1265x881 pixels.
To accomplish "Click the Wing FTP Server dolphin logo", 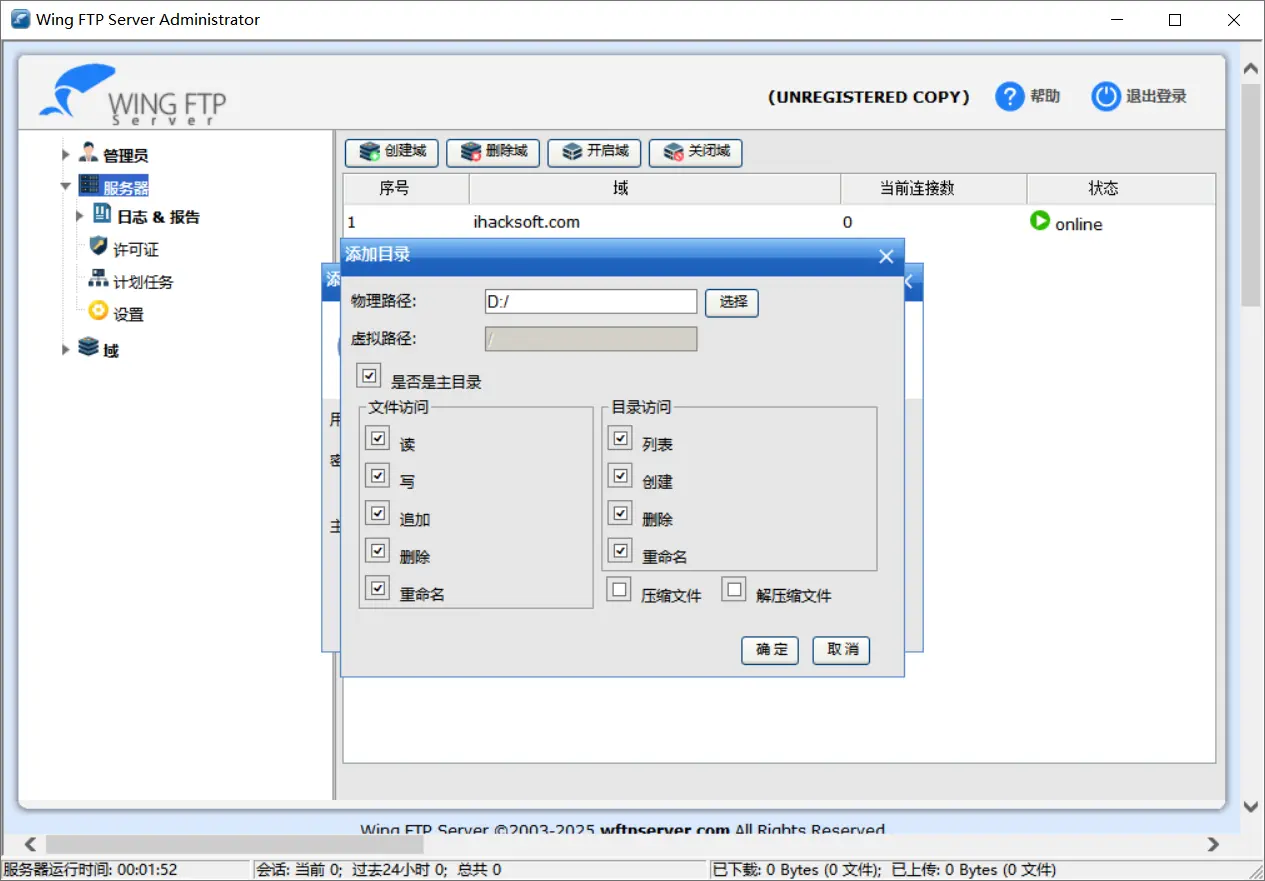I will (133, 95).
